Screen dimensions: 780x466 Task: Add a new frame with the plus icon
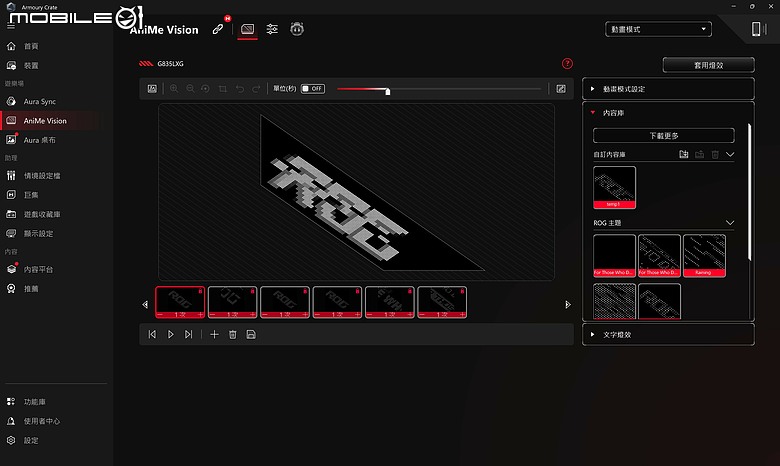[214, 335]
